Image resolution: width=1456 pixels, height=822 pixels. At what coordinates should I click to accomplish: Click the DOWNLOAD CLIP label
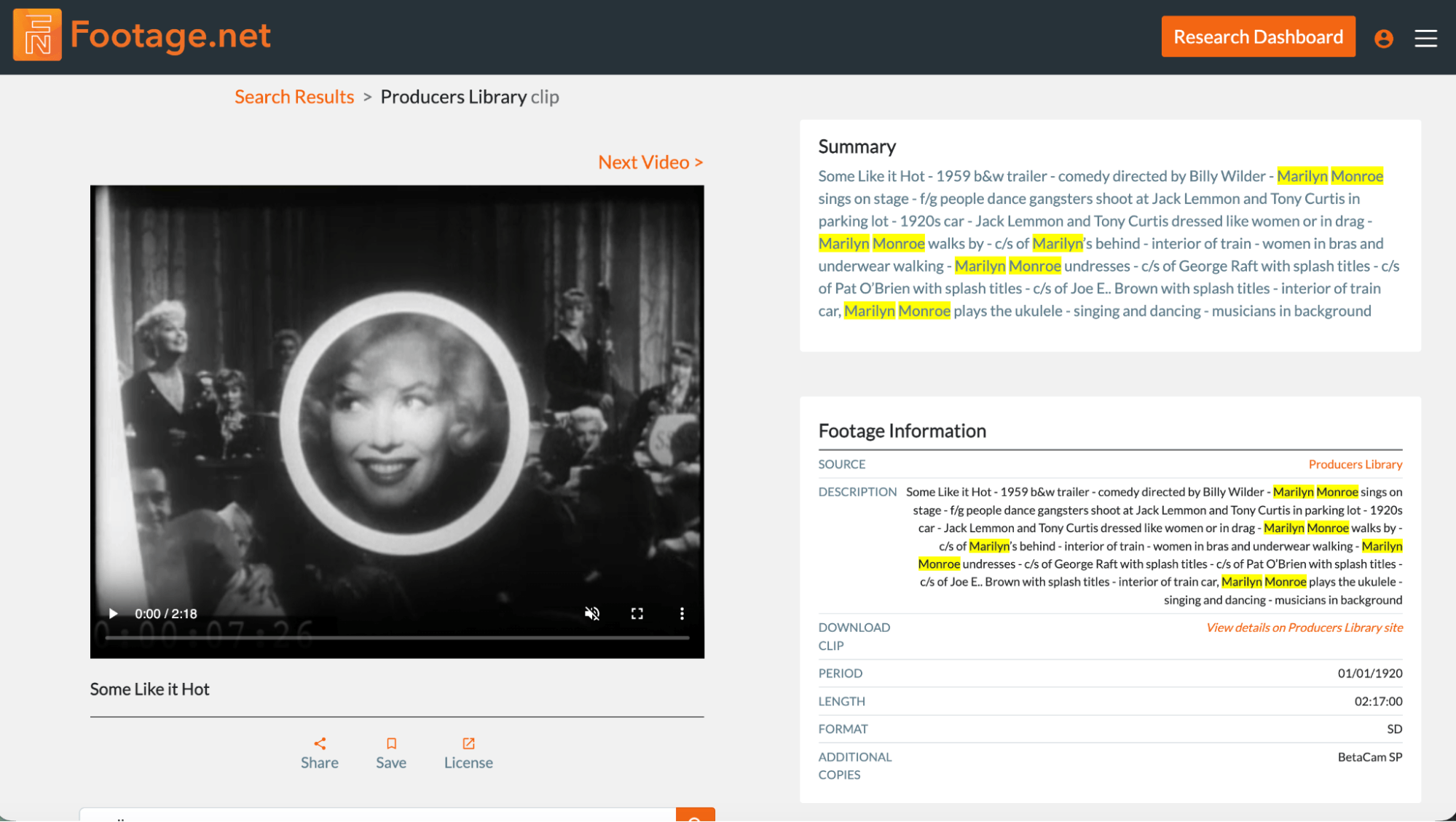pos(854,636)
